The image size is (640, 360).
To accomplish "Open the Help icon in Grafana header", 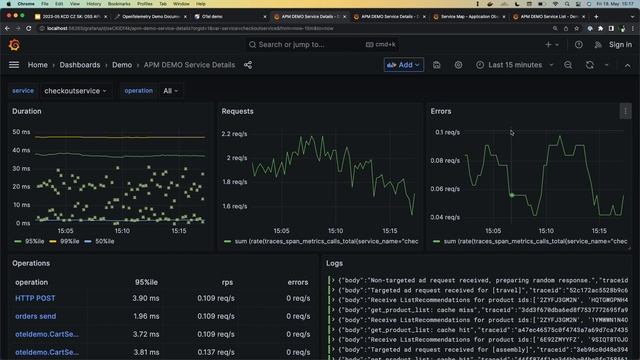I will pyautogui.click(x=579, y=45).
